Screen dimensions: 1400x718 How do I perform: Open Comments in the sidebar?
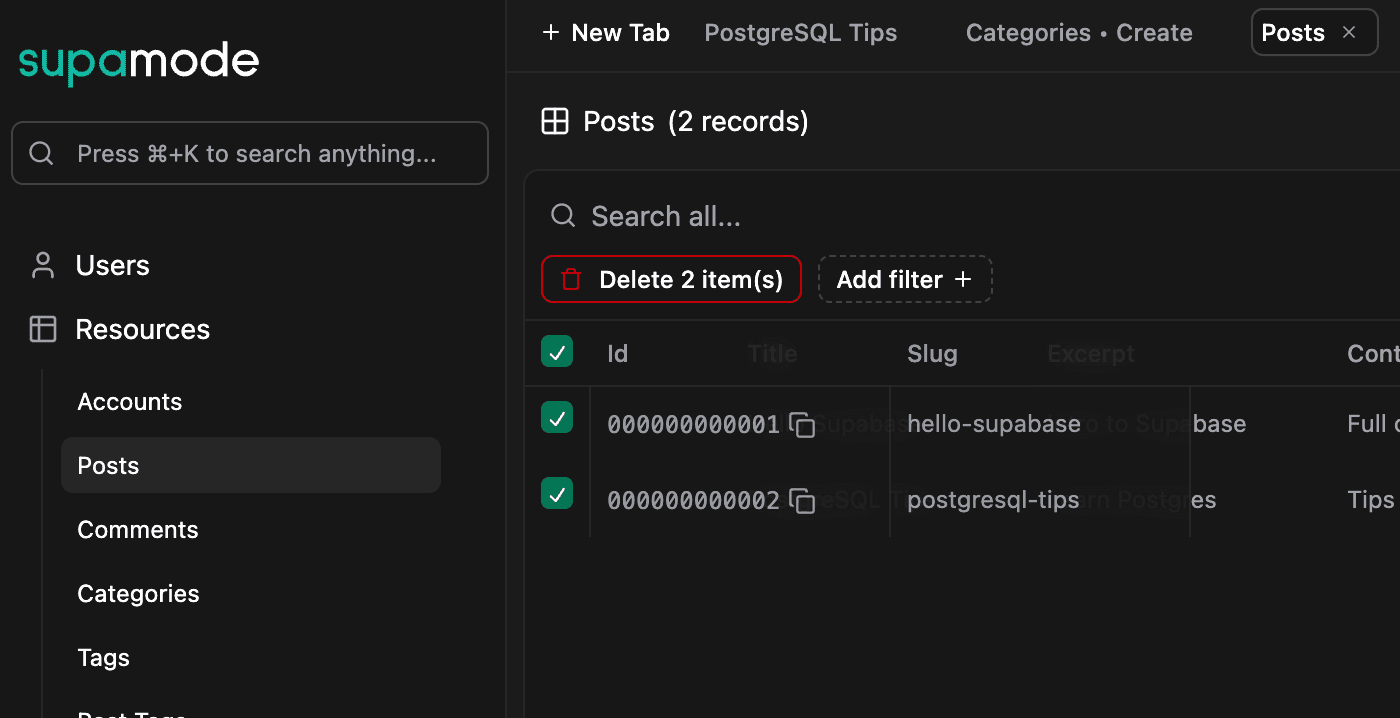[x=138, y=530]
